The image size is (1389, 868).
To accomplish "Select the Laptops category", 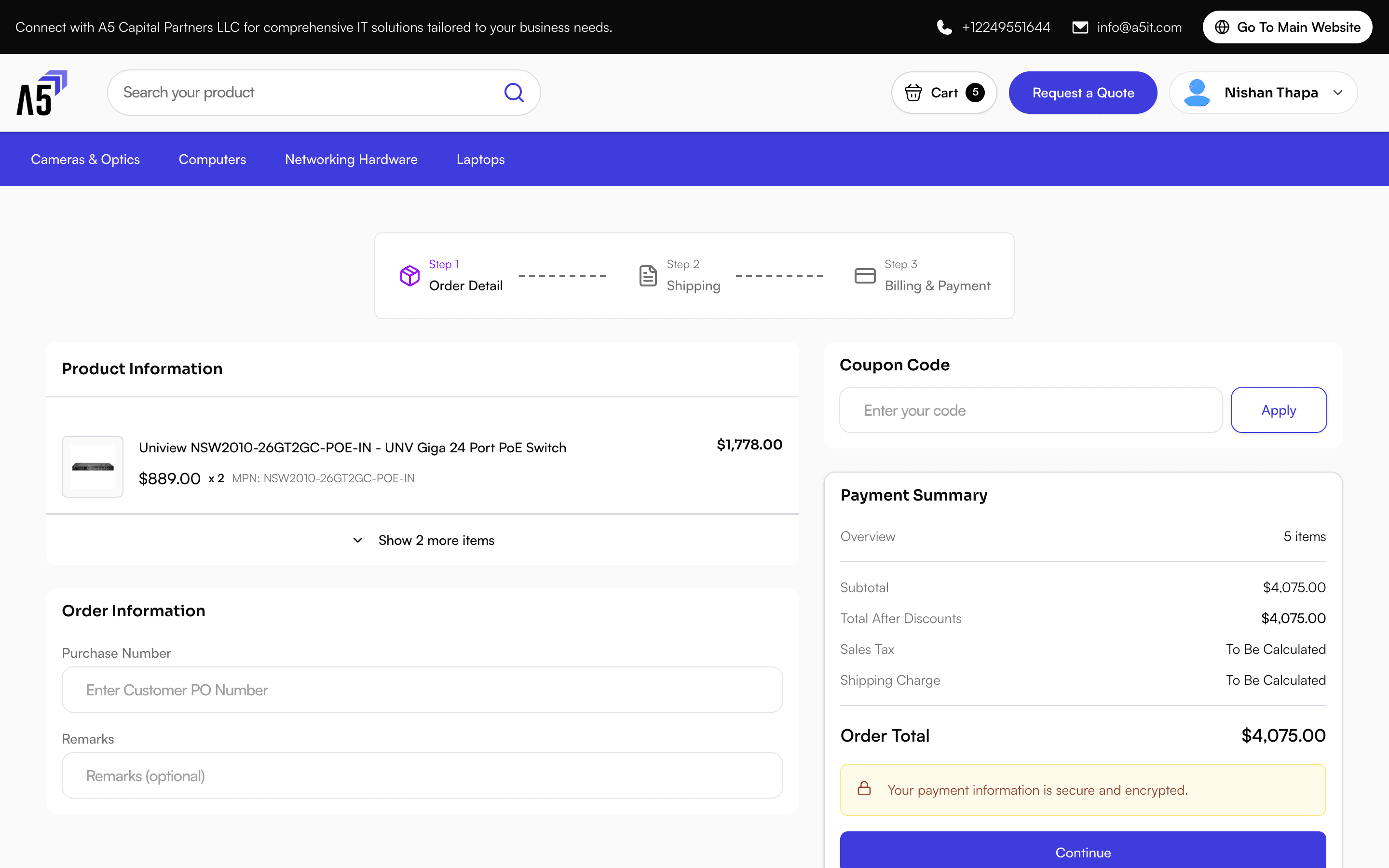I will click(480, 159).
